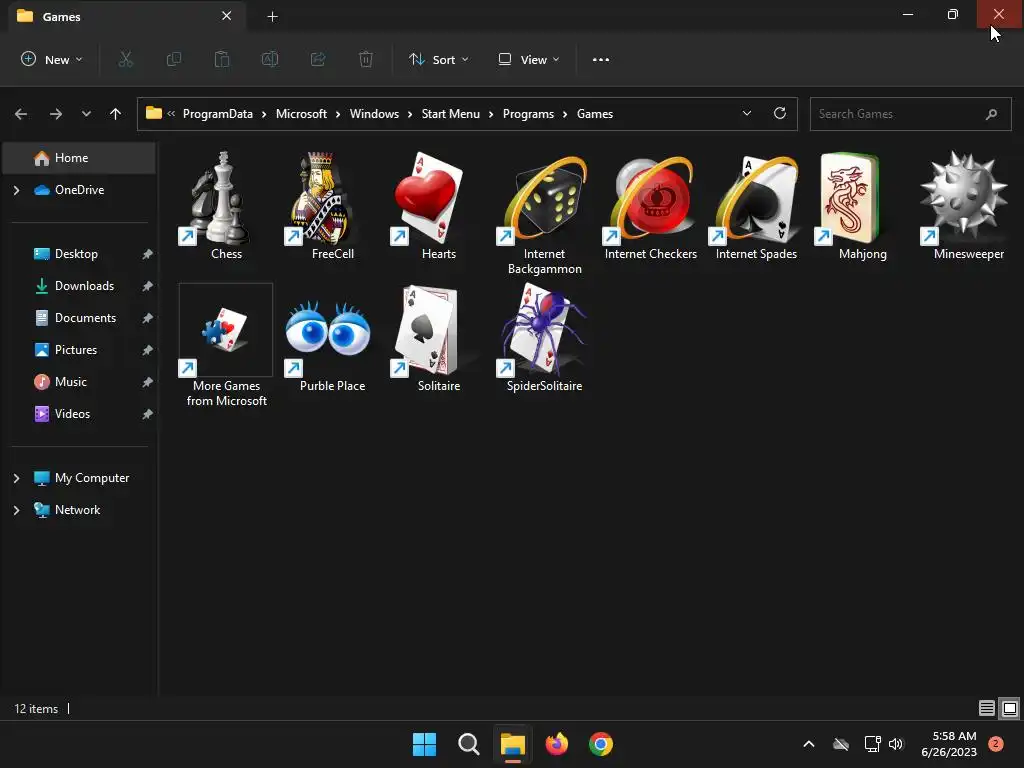Unpin Desktop from Quick access
Screen dimensions: 1024x768
[x=148, y=254]
